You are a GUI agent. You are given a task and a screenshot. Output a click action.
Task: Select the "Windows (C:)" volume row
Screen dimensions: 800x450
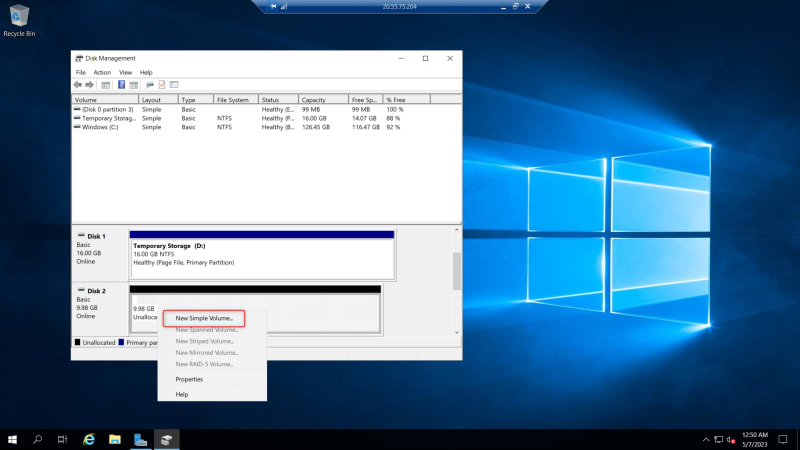tap(266, 127)
